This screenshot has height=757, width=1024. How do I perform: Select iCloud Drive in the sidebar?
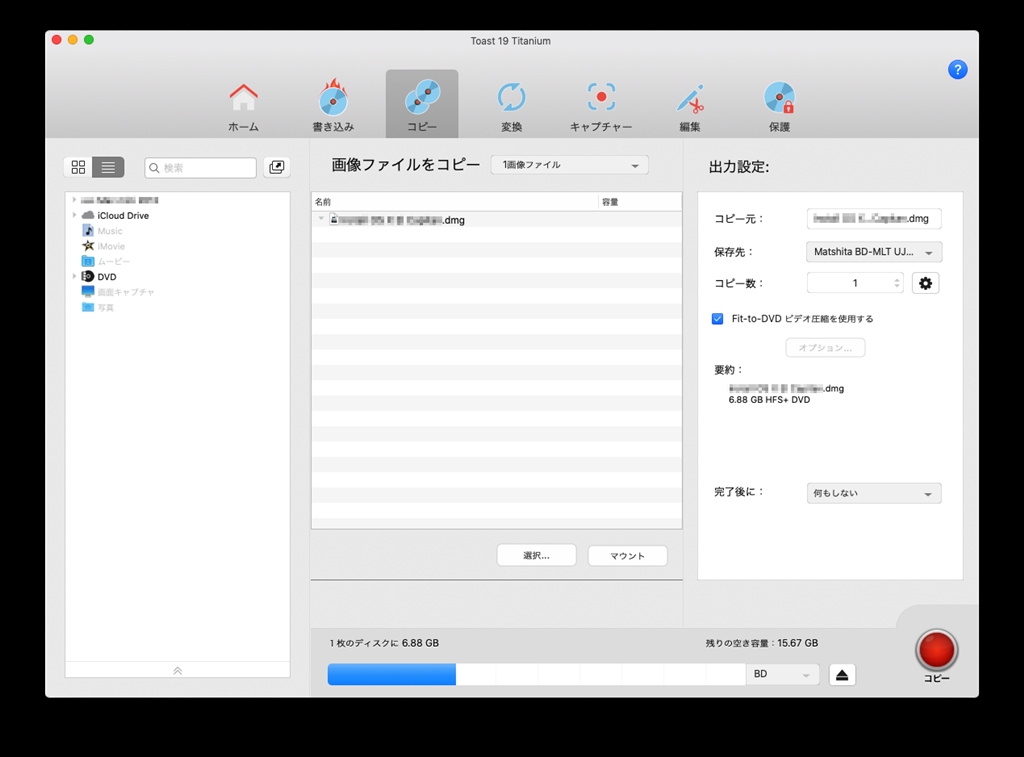[123, 216]
